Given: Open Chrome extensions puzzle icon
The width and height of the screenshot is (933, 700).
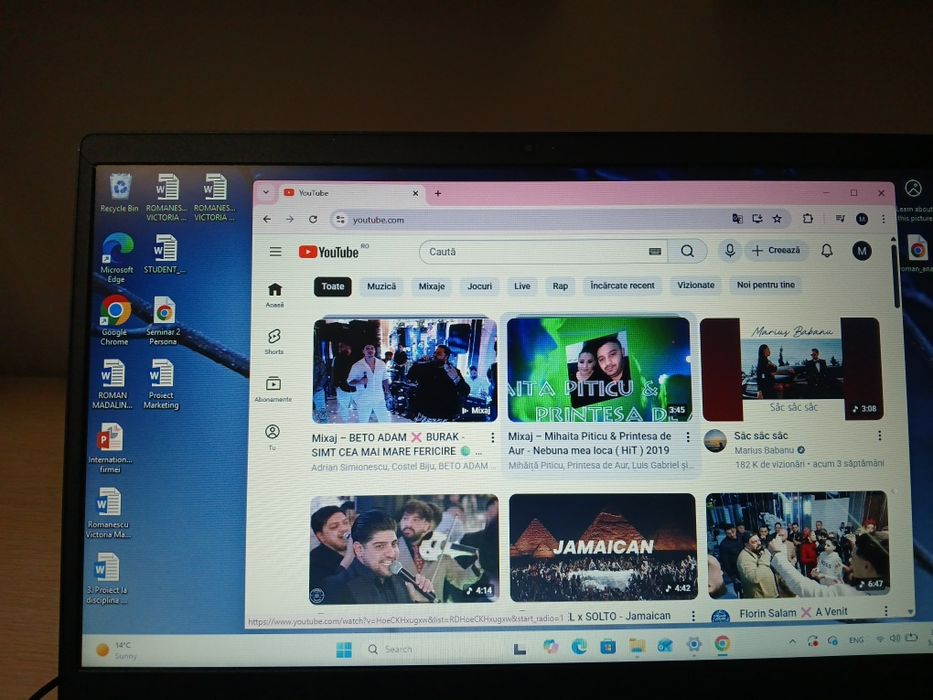Looking at the screenshot, I should pos(807,218).
